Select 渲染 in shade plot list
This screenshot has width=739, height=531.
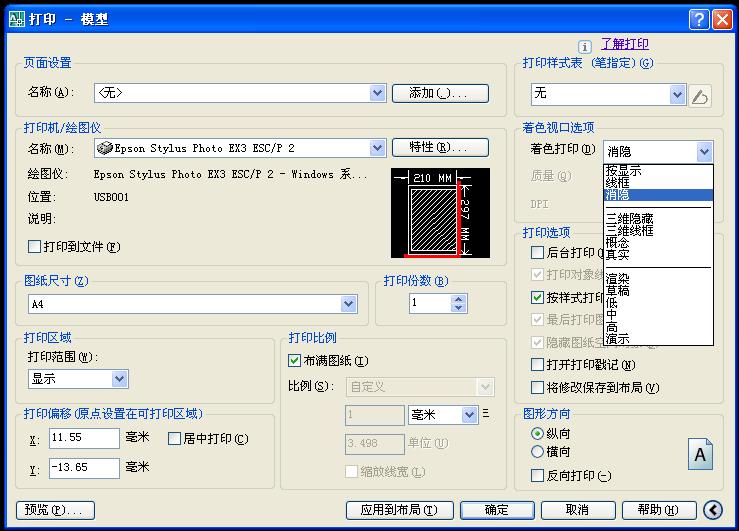[x=658, y=279]
